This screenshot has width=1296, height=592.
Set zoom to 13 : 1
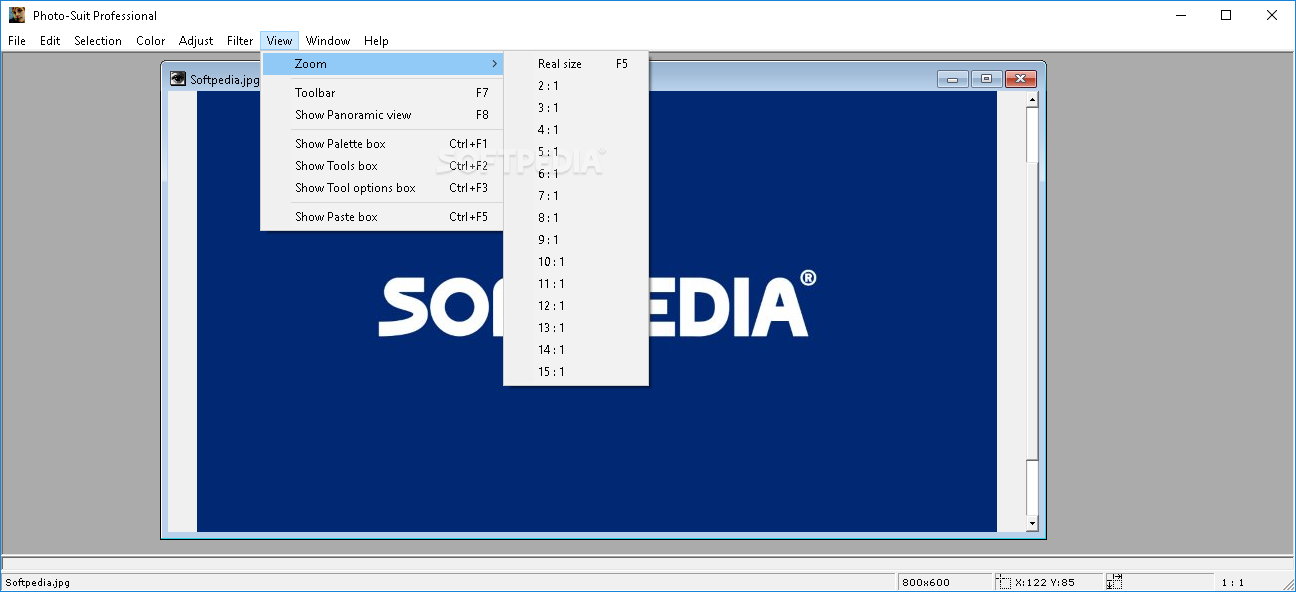[576, 328]
